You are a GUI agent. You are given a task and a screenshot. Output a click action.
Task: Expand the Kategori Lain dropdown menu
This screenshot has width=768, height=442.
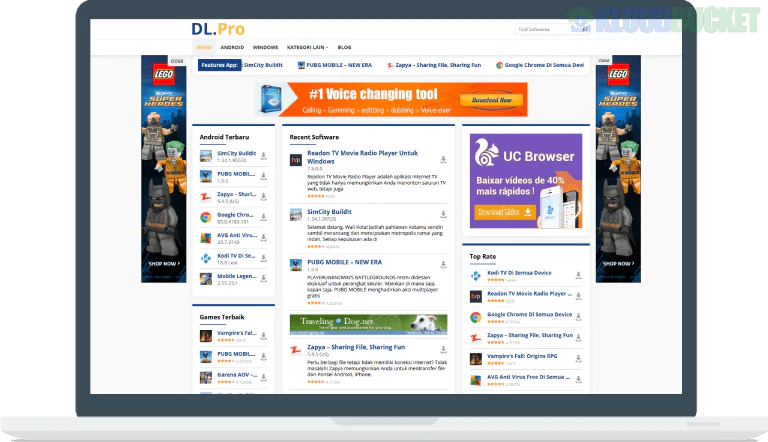pos(305,47)
